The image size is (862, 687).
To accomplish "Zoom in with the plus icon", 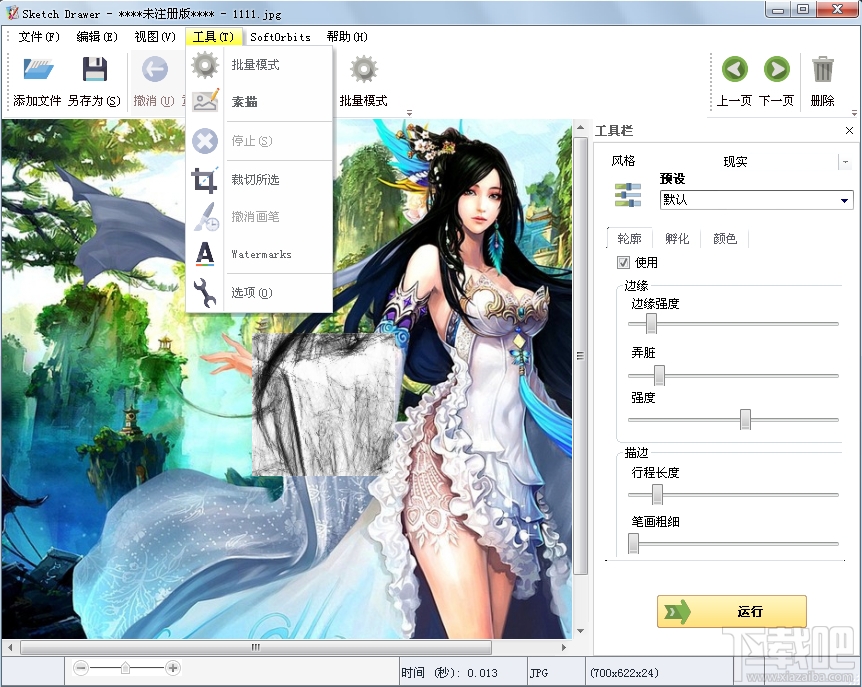I will pos(173,668).
